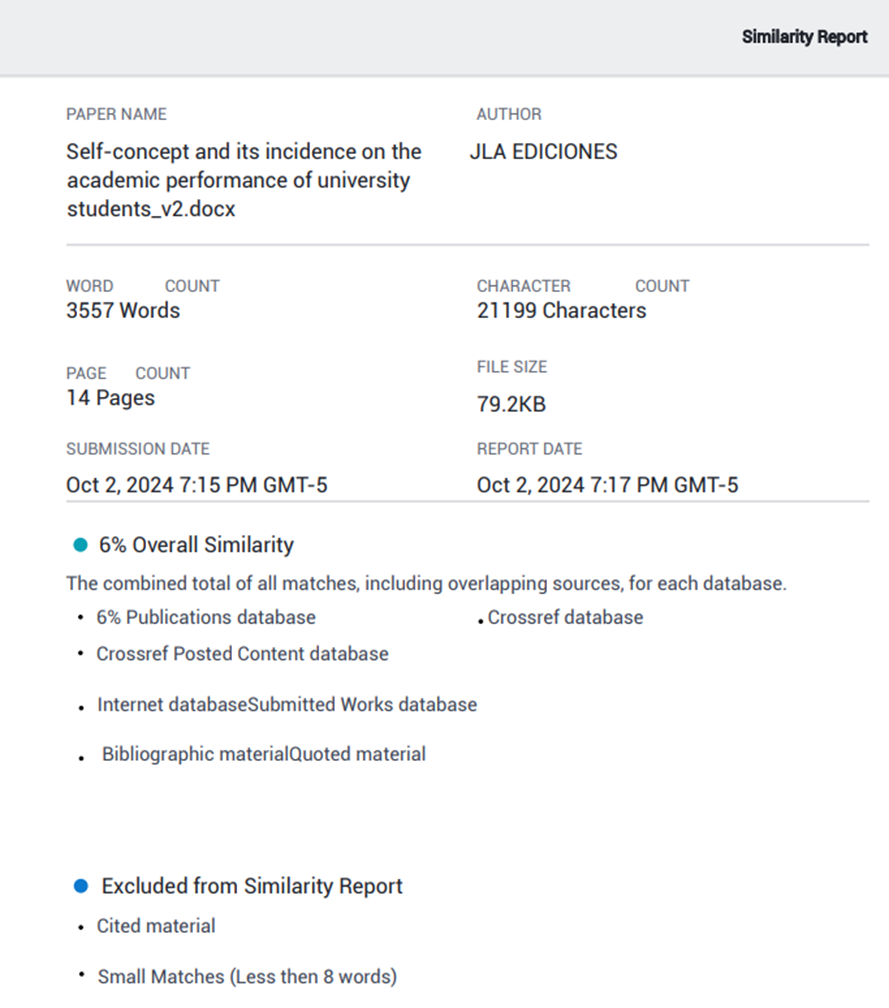Click the teal dot beside Overall Similarity

pyautogui.click(x=81, y=545)
